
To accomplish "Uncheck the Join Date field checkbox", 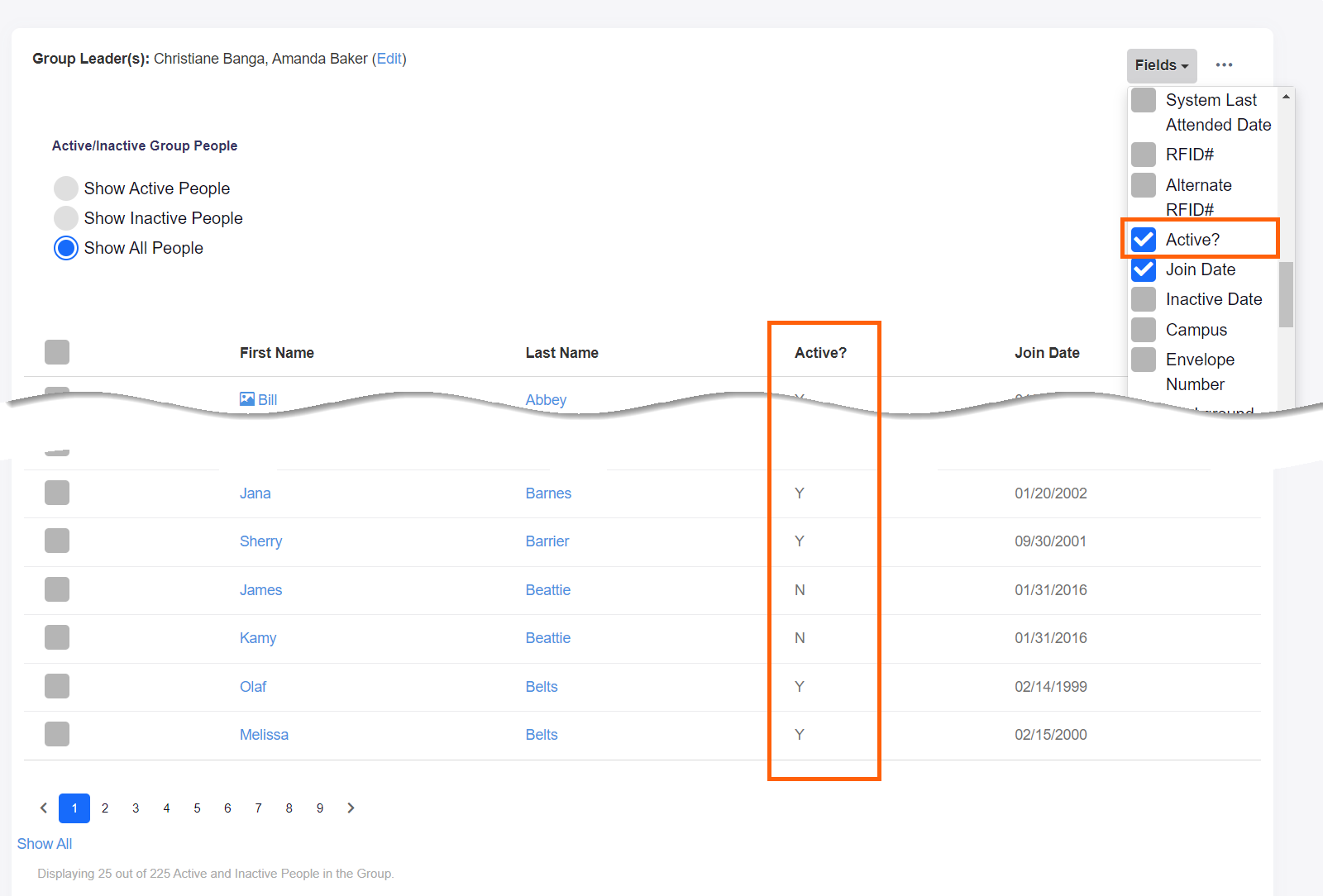I will tap(1144, 269).
